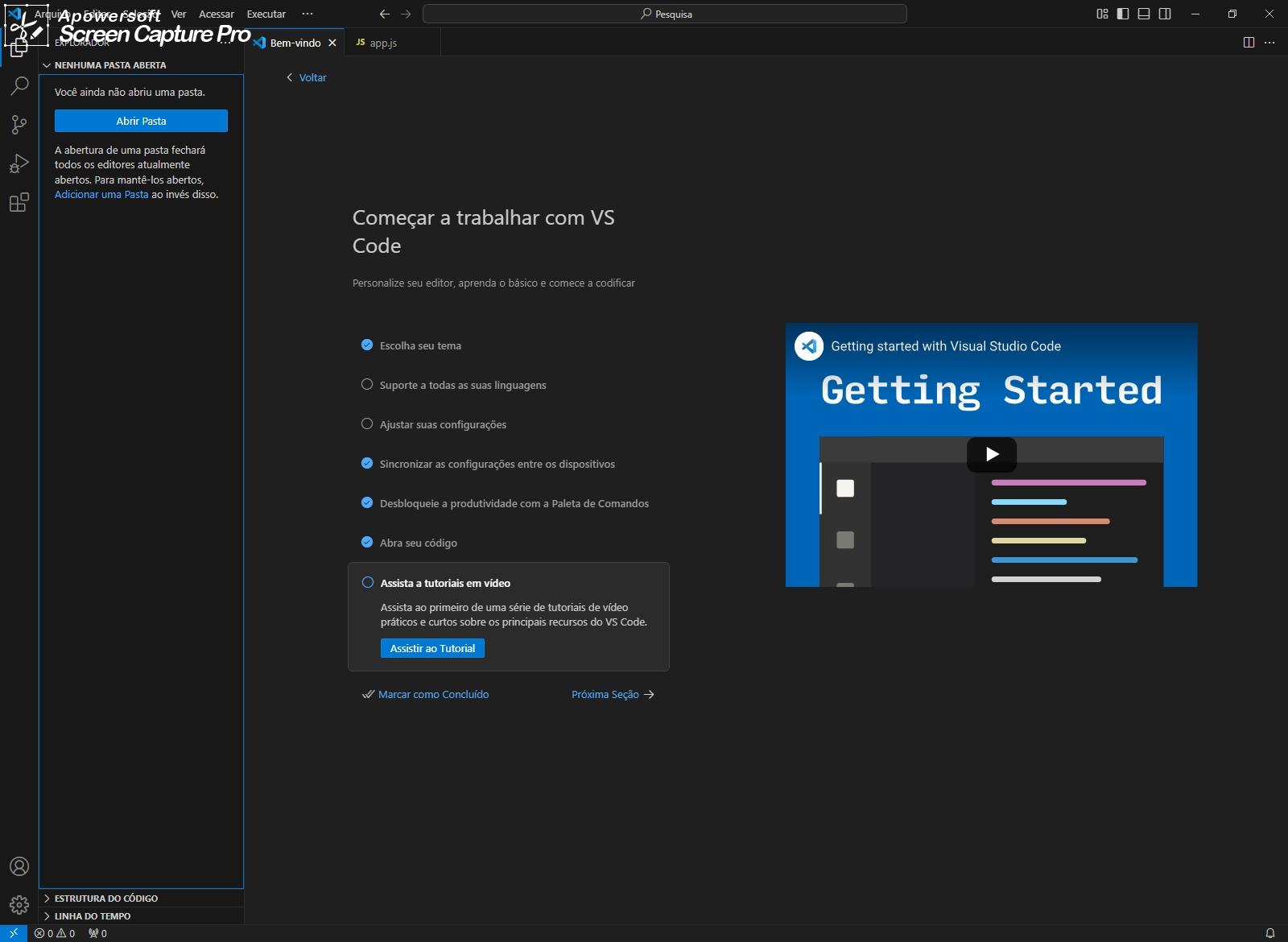Open editor More Actions ellipsis
Image resolution: width=1288 pixels, height=942 pixels.
[1269, 43]
